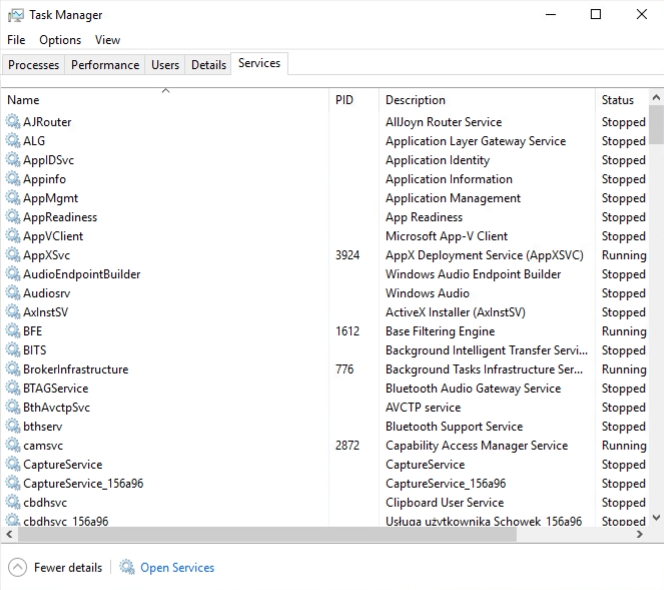Viewport: 664px width, 590px height.
Task: Click the Fewer details text button
Action: [68, 567]
